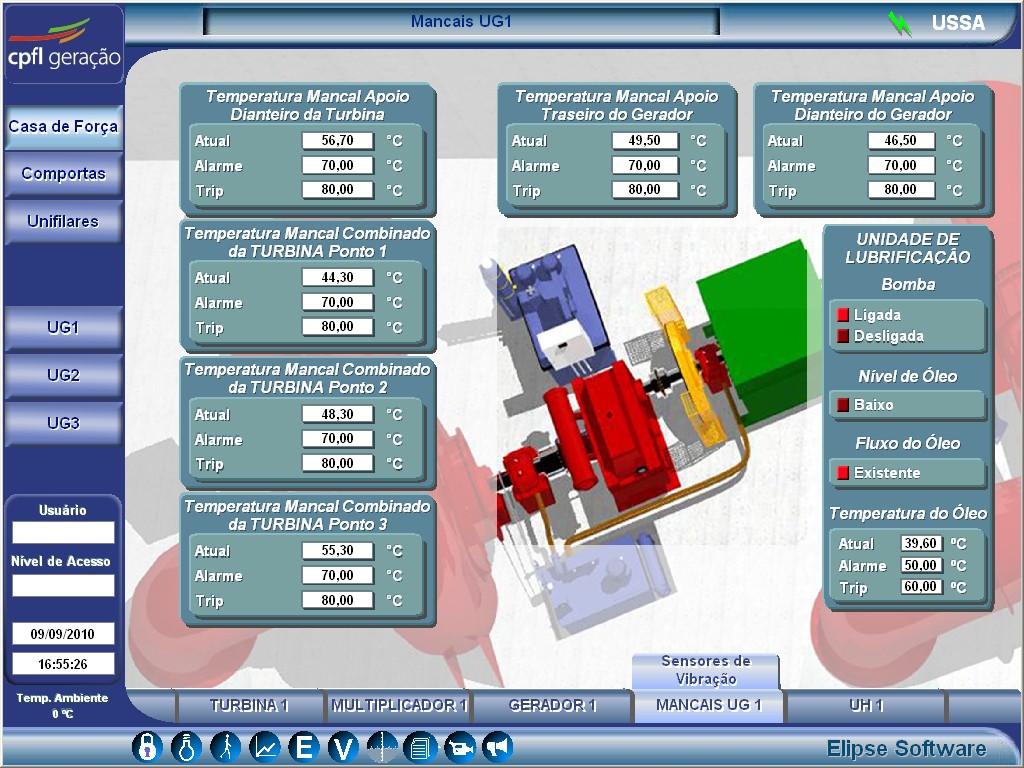Click the Nível de Óleo Baixo indicator
Screen dimensions: 1024x768
tap(843, 405)
